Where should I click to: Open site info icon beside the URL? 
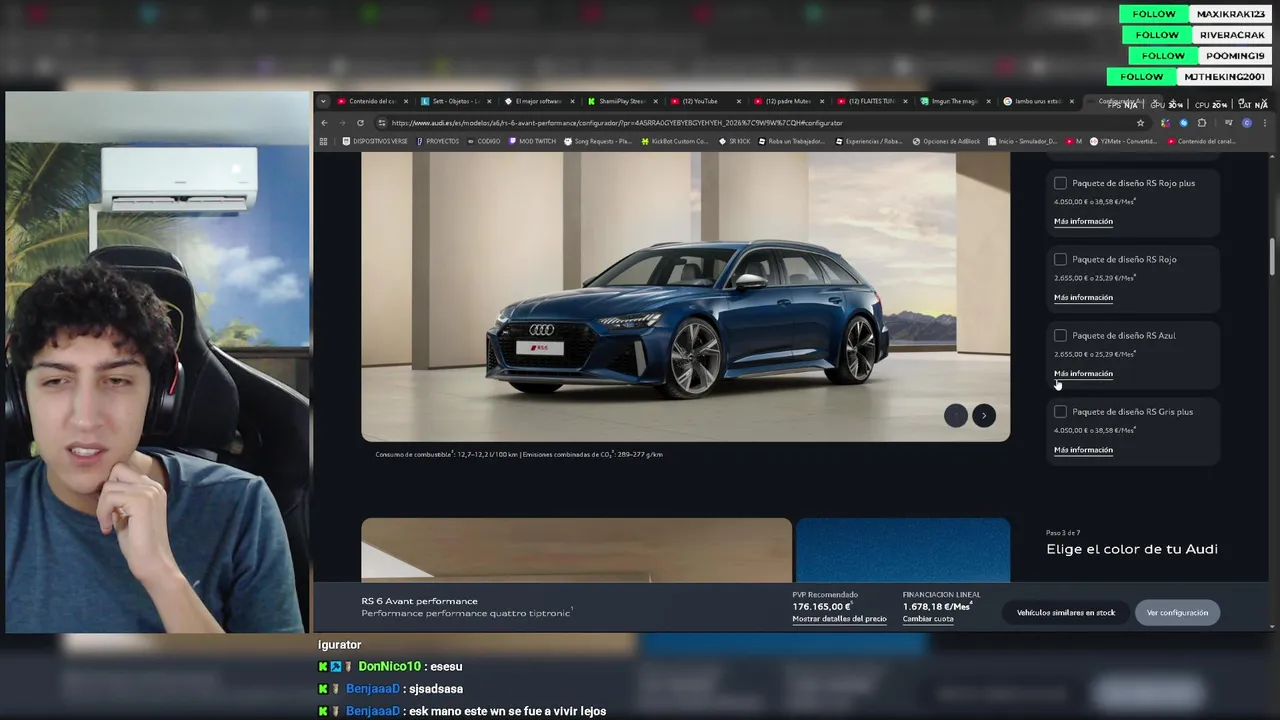(x=382, y=123)
